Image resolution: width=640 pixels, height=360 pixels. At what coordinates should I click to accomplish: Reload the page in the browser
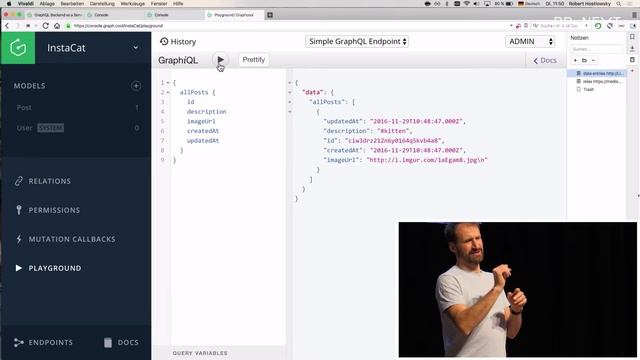point(45,25)
